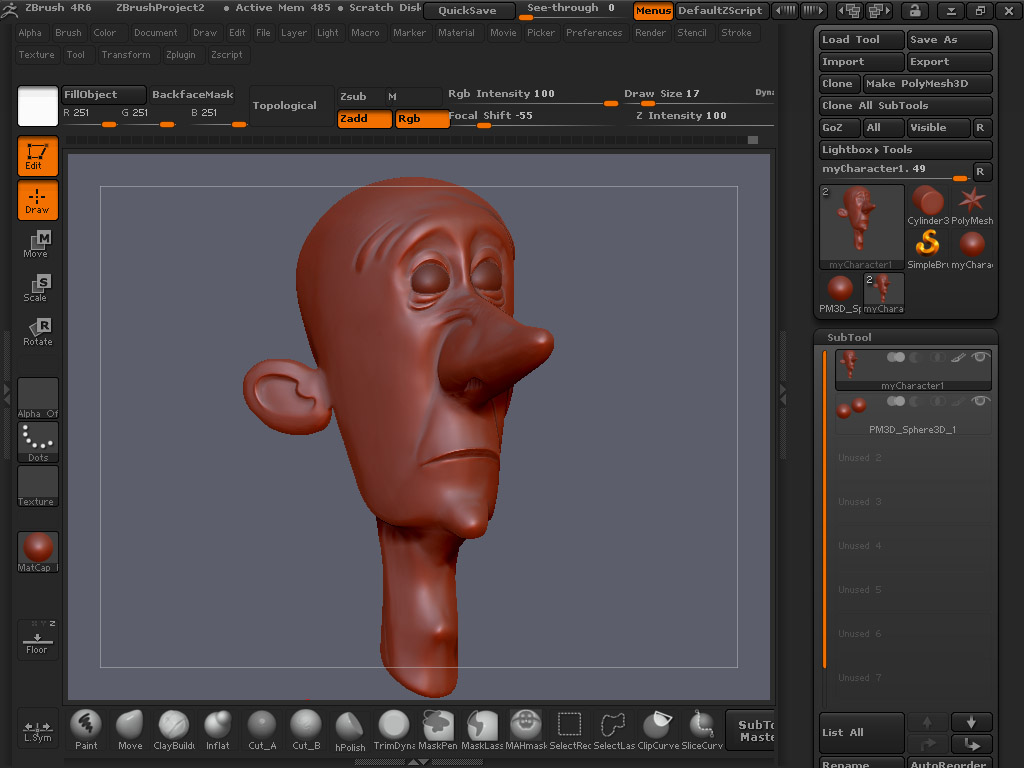Select the SelectRect brush
Image resolution: width=1024 pixels, height=768 pixels.
coord(569,729)
